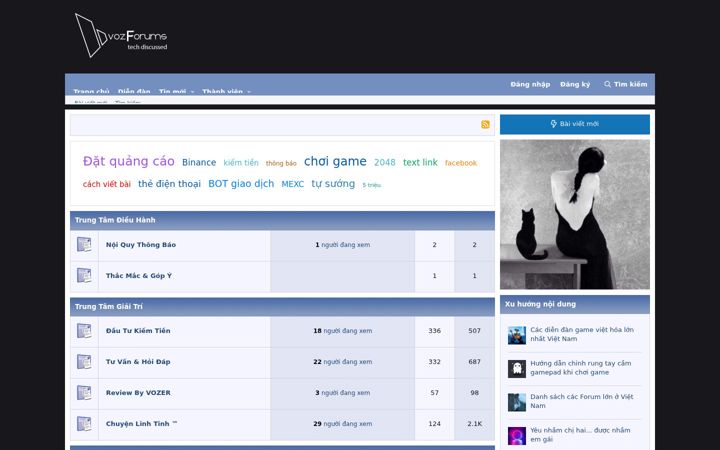
Task: Open Đầu Tư Kiếm Tiền forum
Action: (x=138, y=331)
